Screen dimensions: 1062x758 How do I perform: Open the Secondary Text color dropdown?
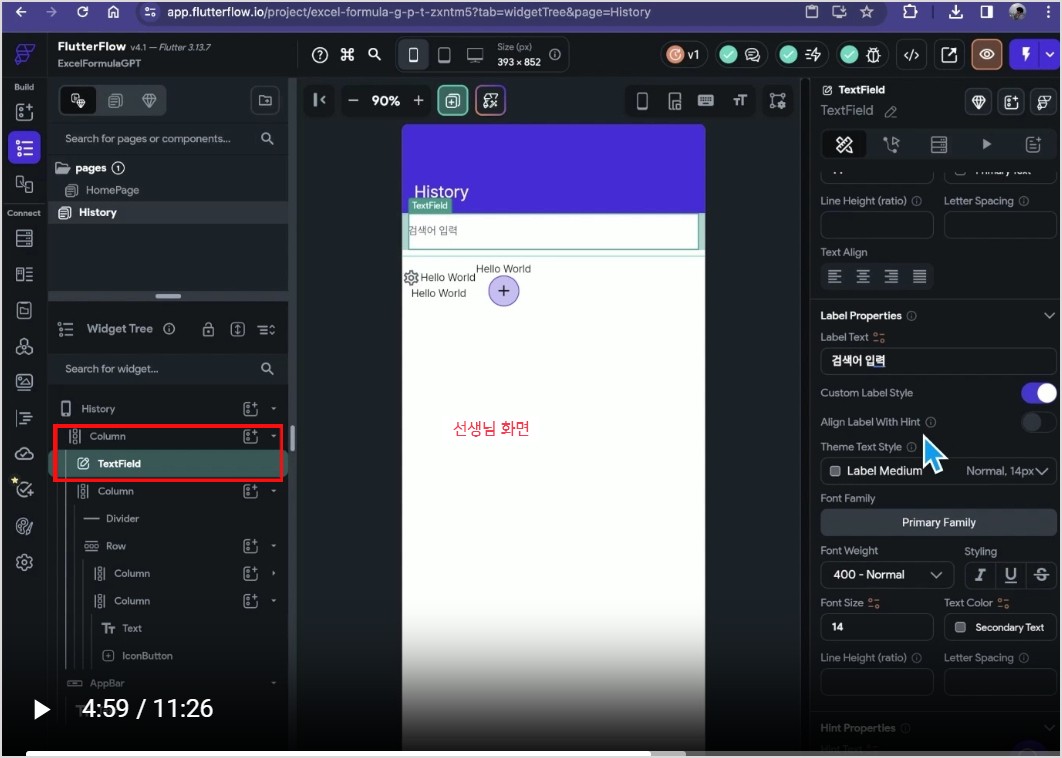(x=1000, y=627)
